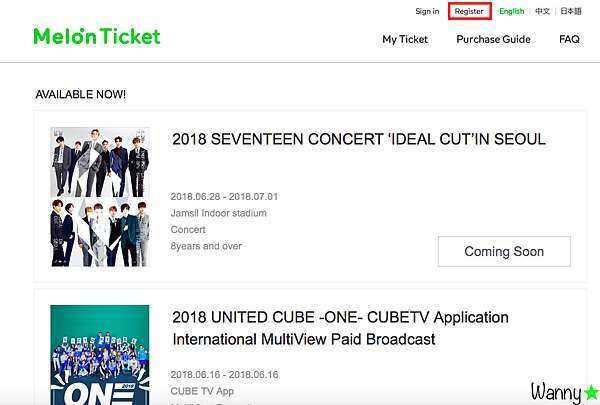Open 2018 UNITED CUBE -ONE- broadcast title
The height and width of the screenshot is (405, 600).
pos(341,328)
